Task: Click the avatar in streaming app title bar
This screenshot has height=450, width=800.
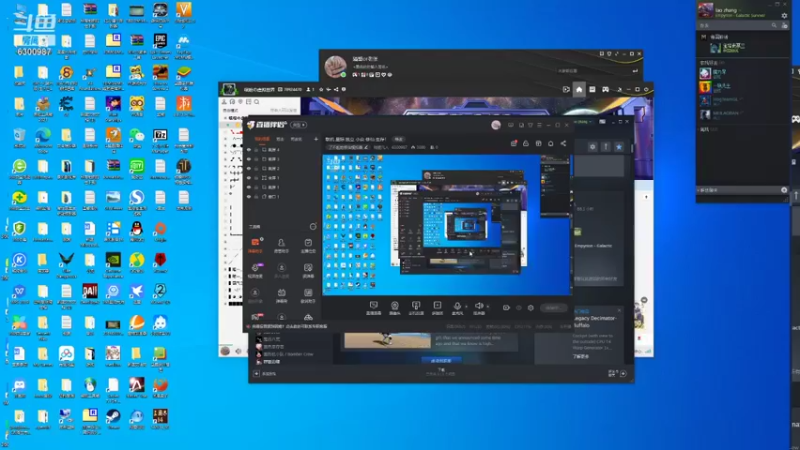Action: click(496, 125)
